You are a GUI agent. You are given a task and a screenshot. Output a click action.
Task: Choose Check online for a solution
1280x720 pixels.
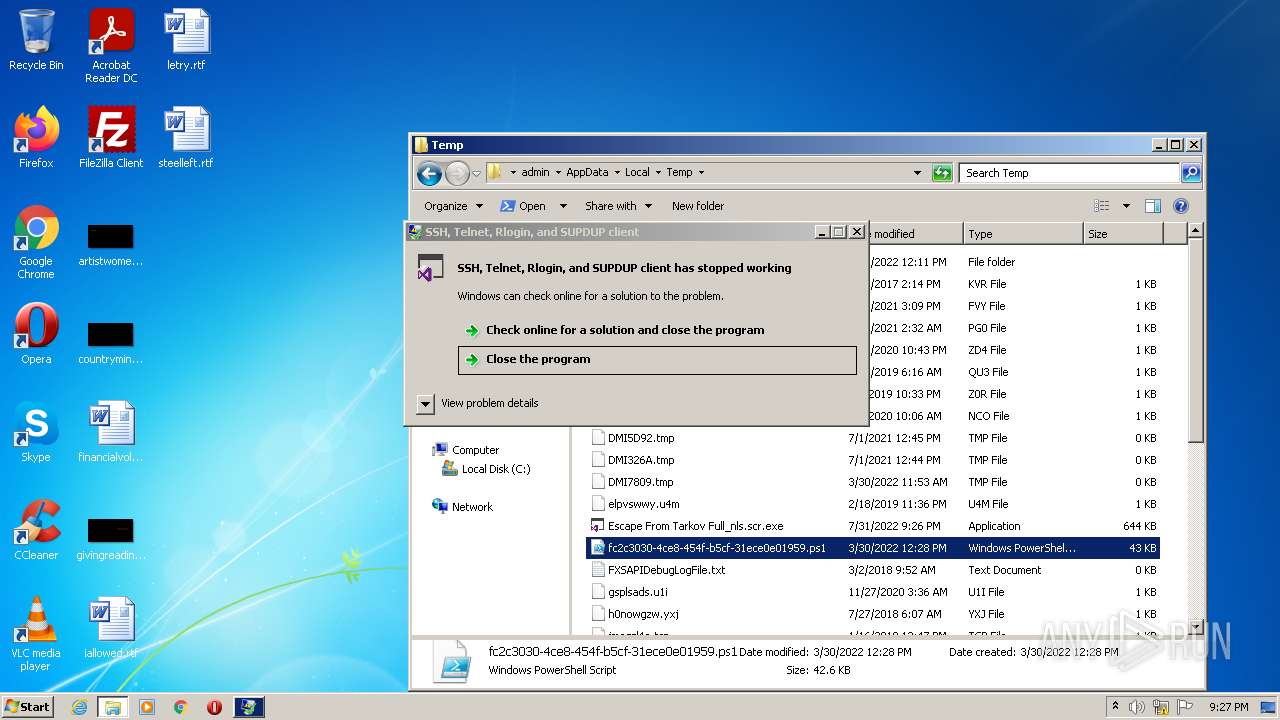[x=657, y=330]
